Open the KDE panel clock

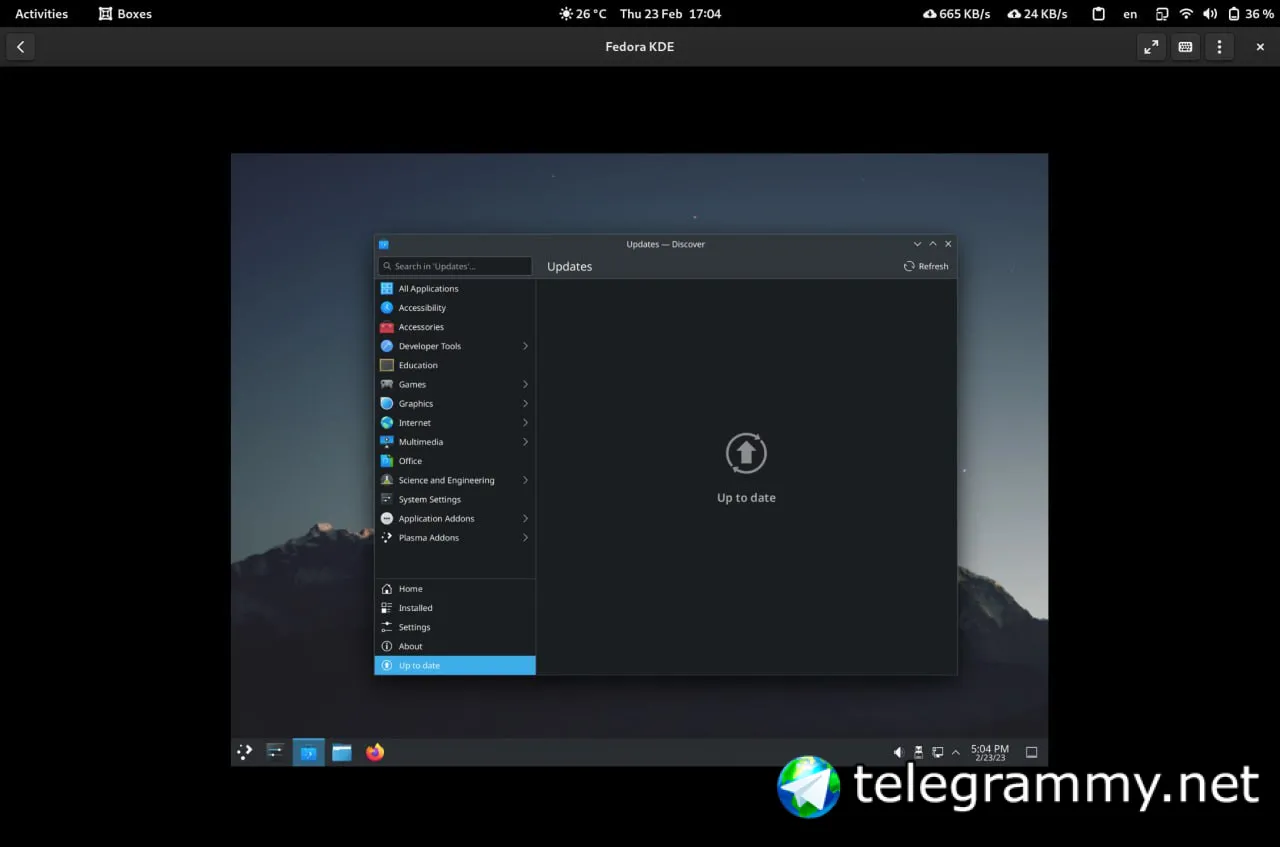coord(990,752)
